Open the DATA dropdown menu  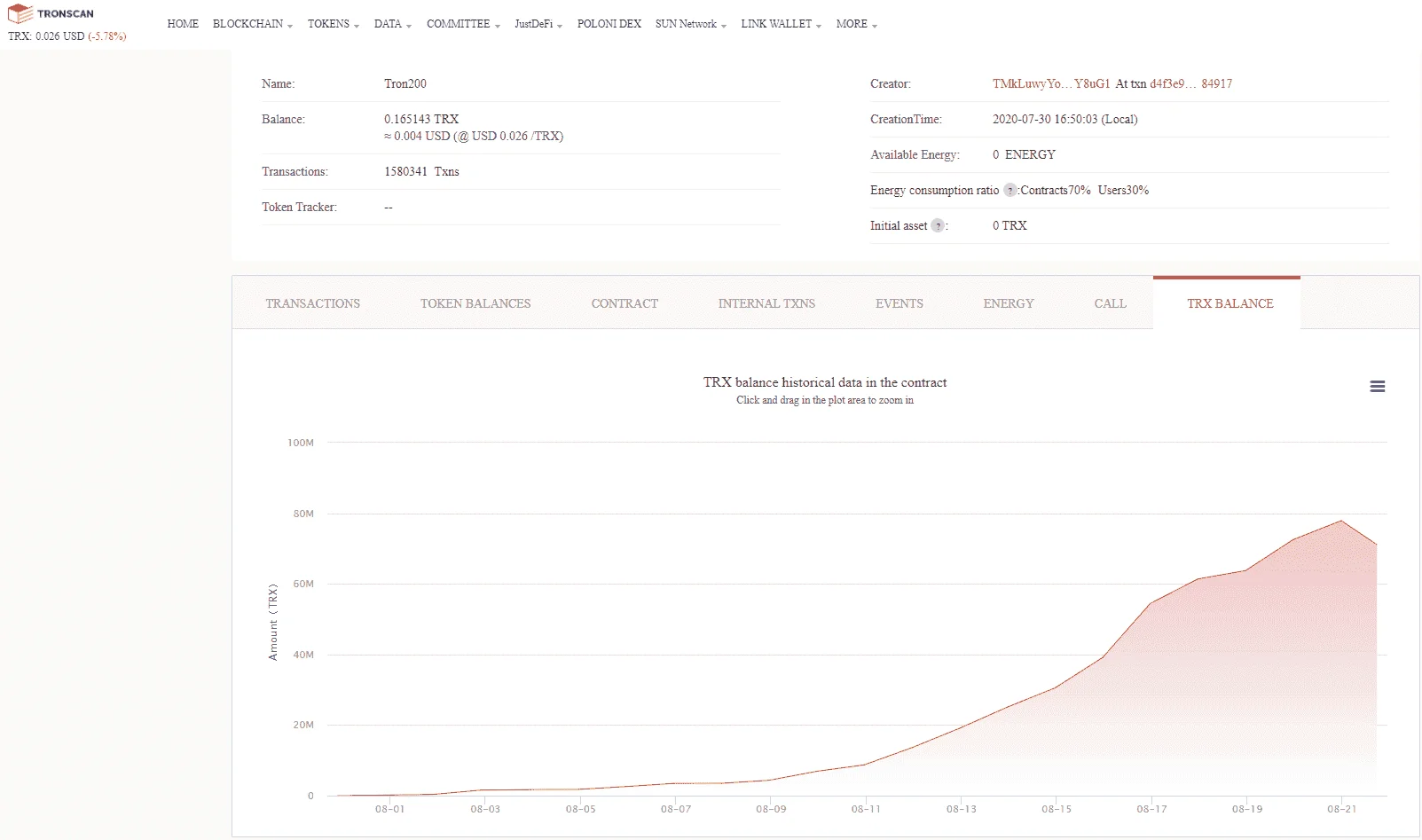393,24
